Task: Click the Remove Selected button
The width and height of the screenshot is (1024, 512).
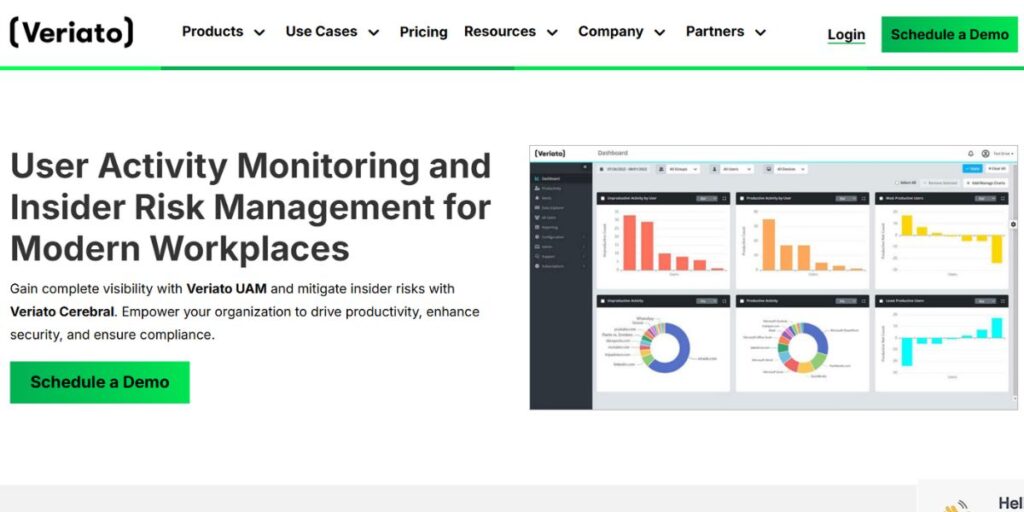Action: click(x=939, y=183)
